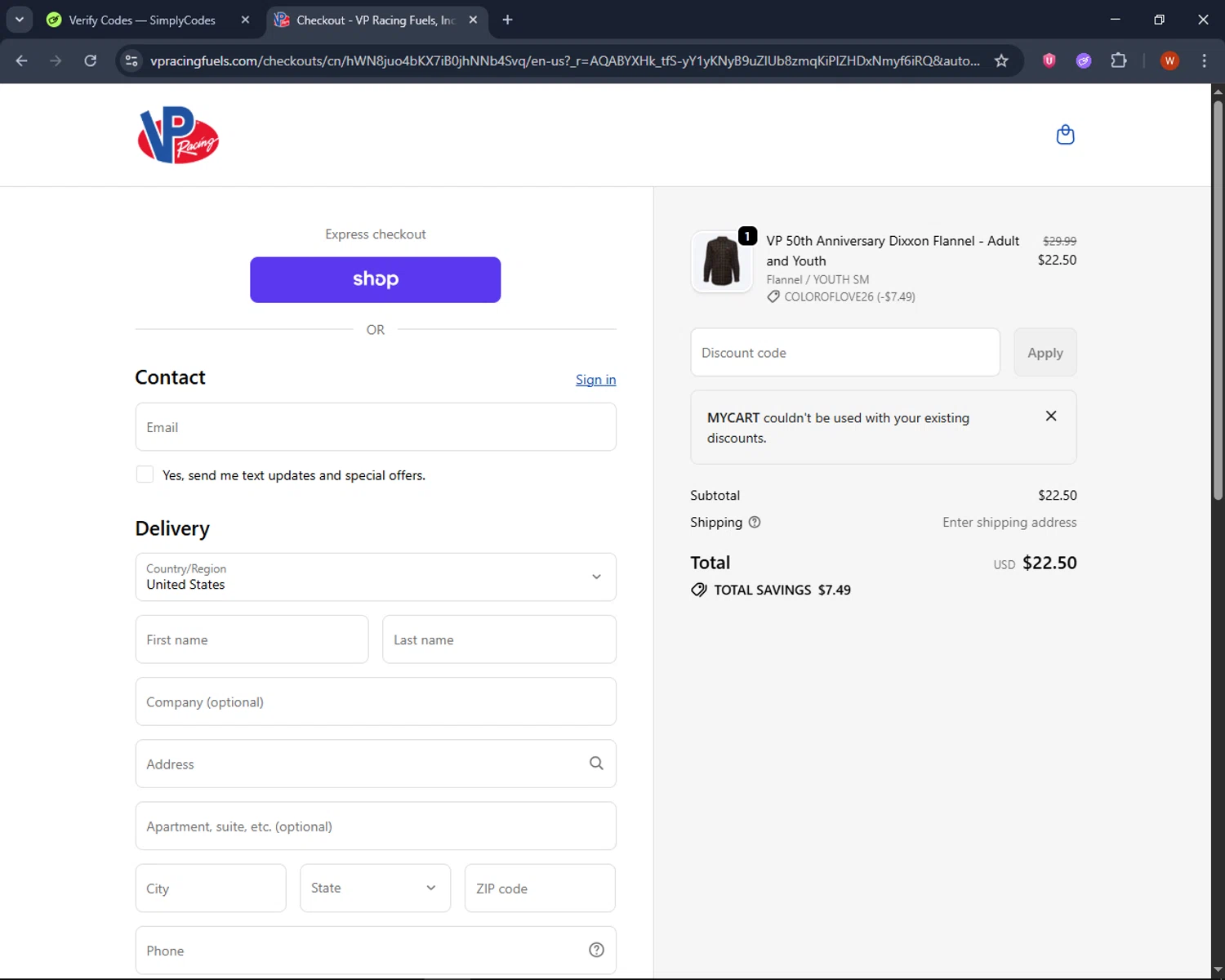Go back to previous page
The width and height of the screenshot is (1225, 980).
[x=22, y=60]
